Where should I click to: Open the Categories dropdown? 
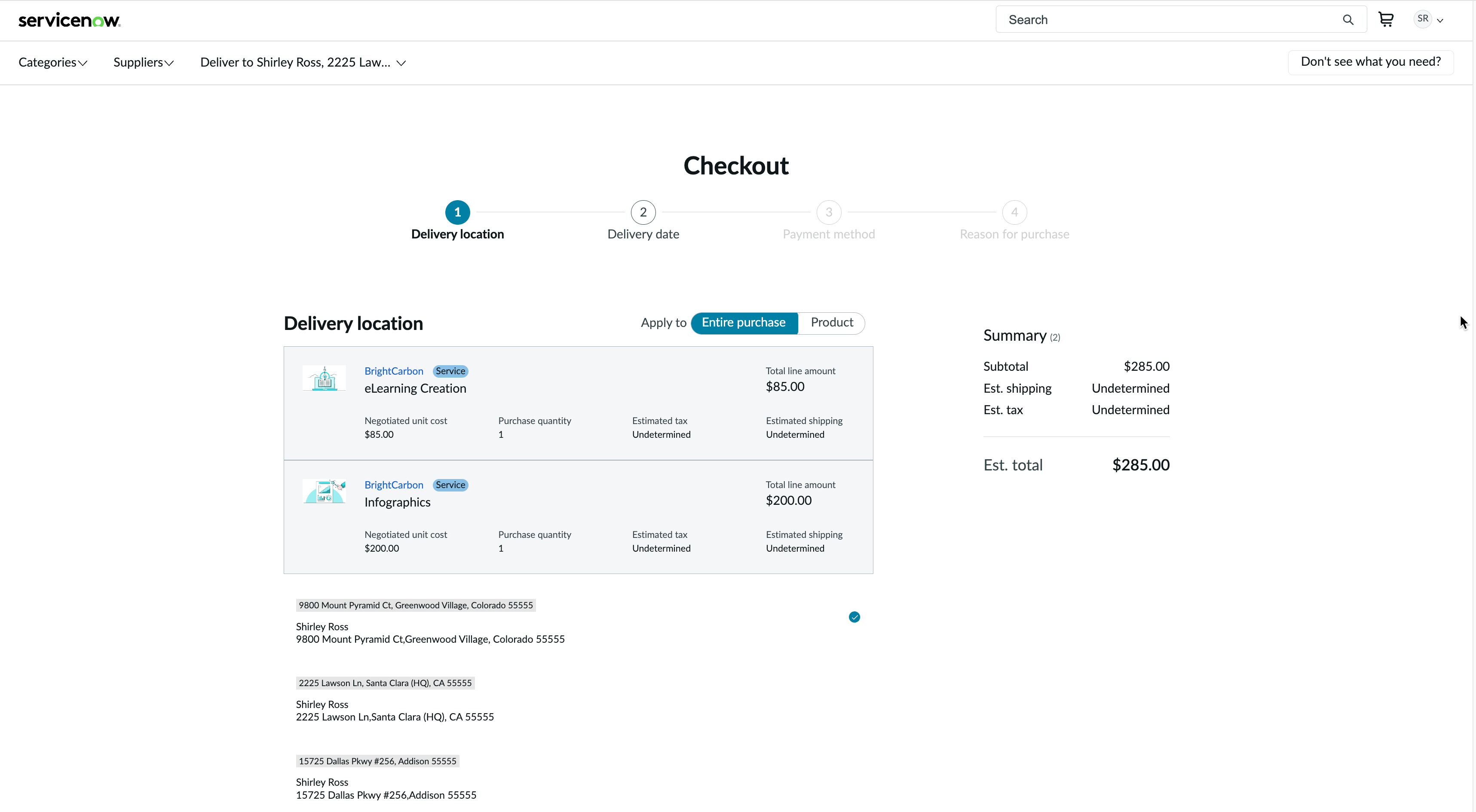pos(53,62)
